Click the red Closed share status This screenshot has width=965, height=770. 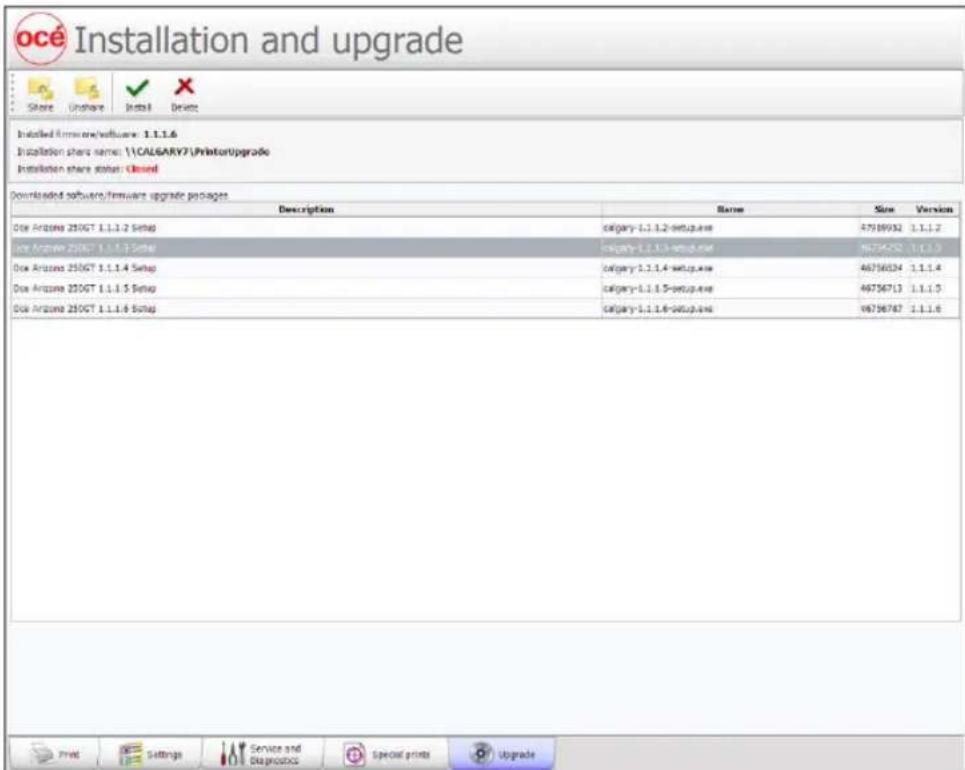[142, 169]
